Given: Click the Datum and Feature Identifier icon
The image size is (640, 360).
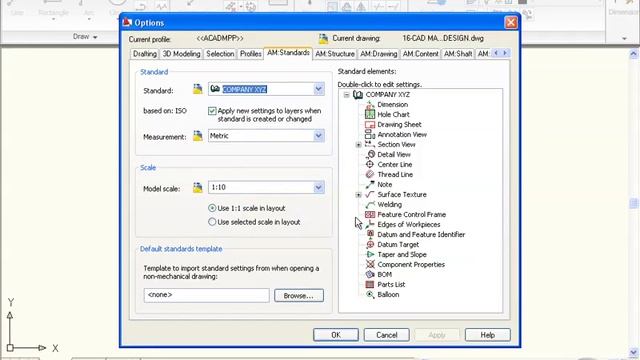Looking at the screenshot, I should point(370,234).
